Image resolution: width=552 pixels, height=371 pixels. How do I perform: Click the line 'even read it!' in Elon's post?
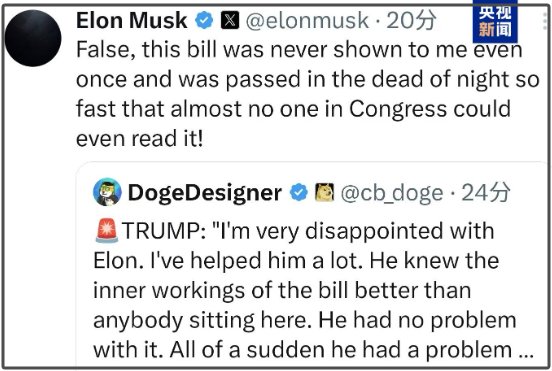[140, 138]
